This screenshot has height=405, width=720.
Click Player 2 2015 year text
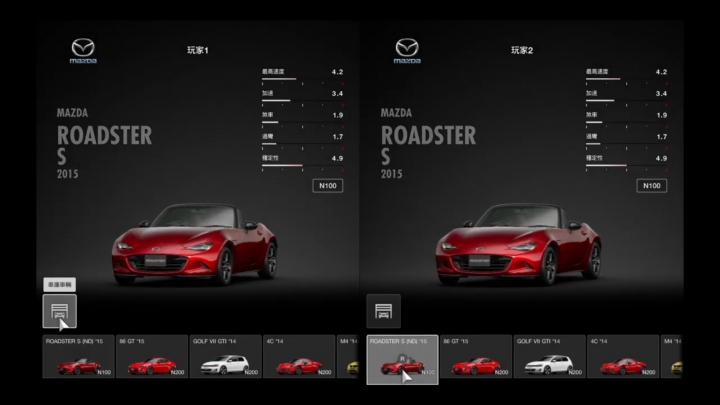(x=391, y=174)
